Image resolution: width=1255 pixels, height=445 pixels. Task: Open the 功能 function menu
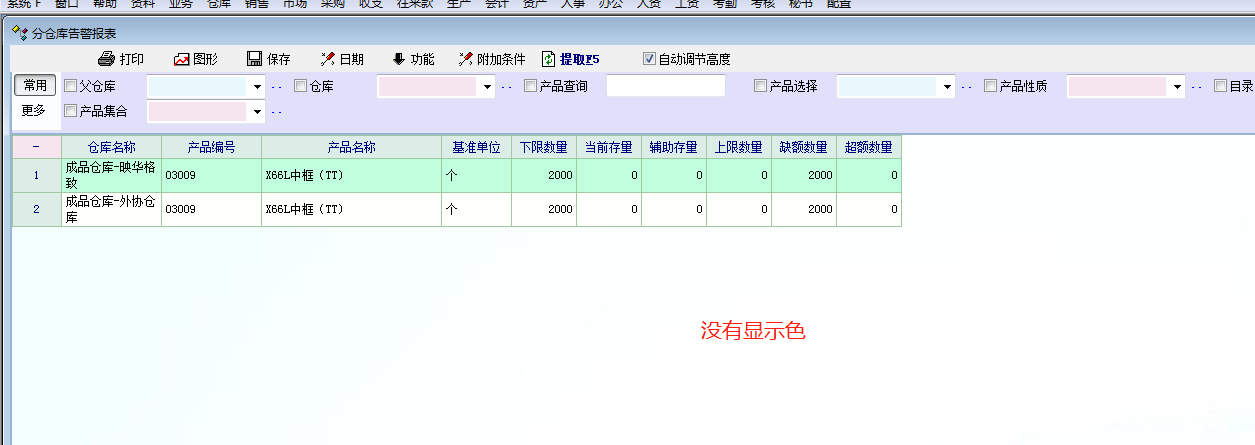click(x=399, y=59)
